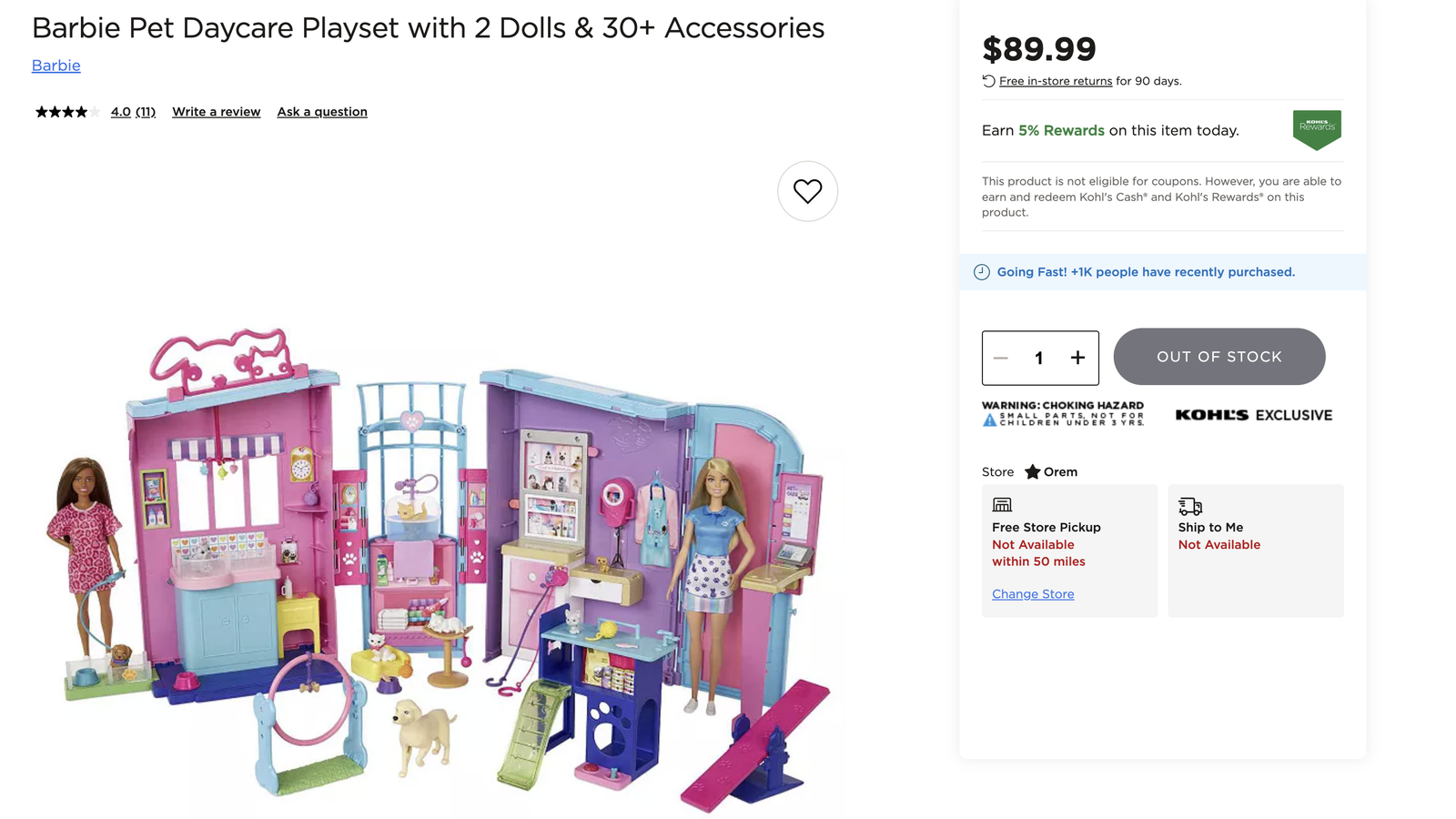The width and height of the screenshot is (1456, 819).
Task: Open the Write a review link
Action: [216, 112]
